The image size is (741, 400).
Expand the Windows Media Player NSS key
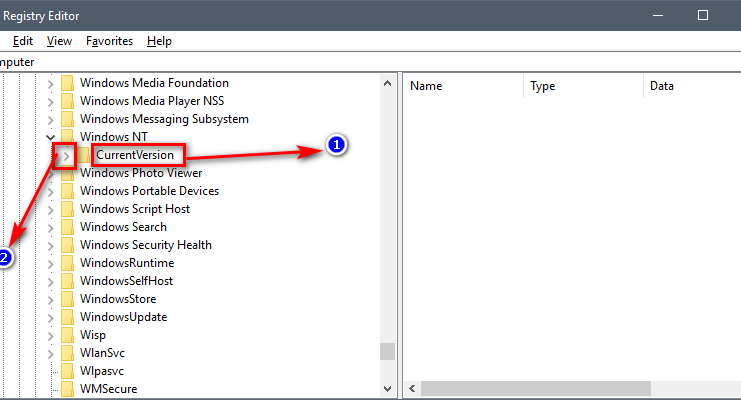[51, 102]
